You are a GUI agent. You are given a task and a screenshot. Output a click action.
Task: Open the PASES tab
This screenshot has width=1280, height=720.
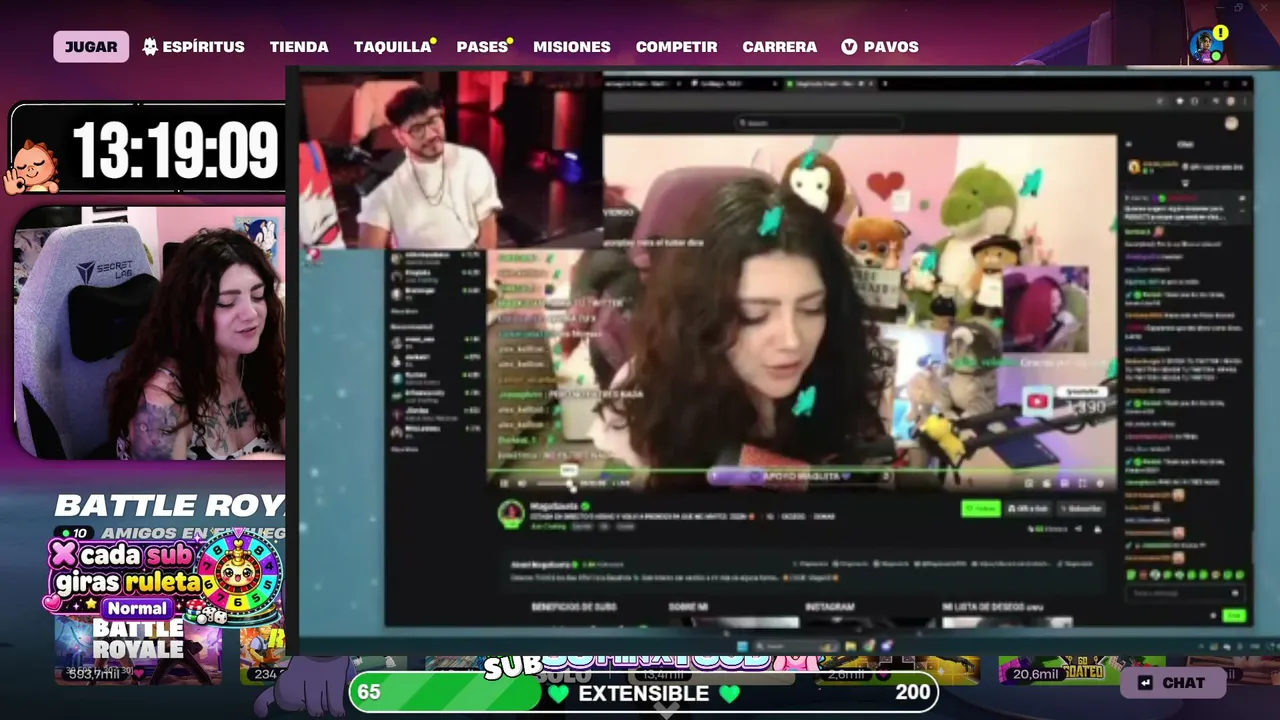coord(482,47)
